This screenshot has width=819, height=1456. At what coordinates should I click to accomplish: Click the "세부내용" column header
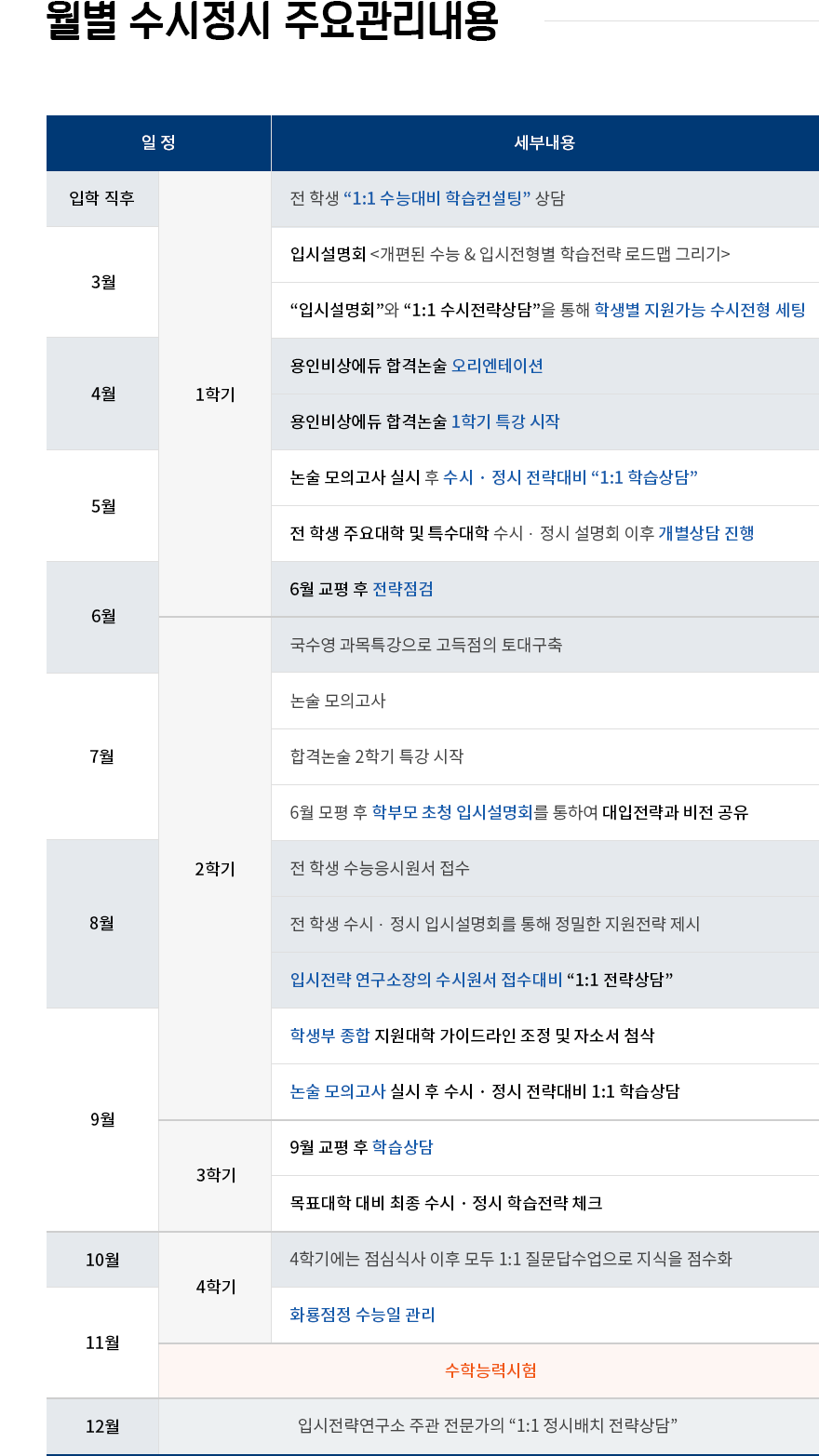pos(544,142)
